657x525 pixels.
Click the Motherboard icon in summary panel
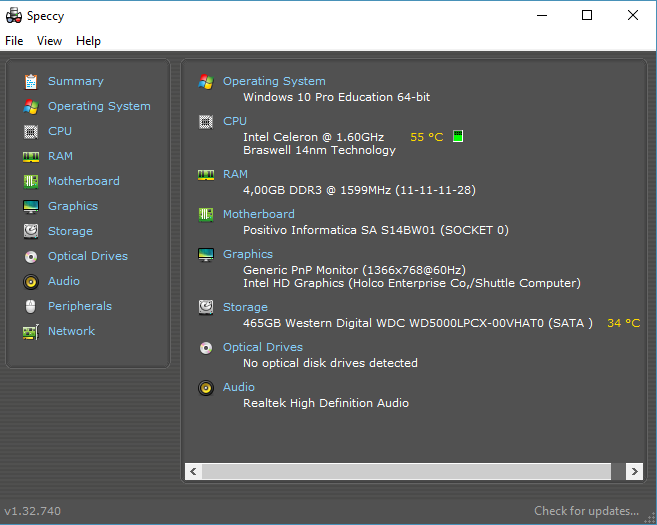(206, 215)
